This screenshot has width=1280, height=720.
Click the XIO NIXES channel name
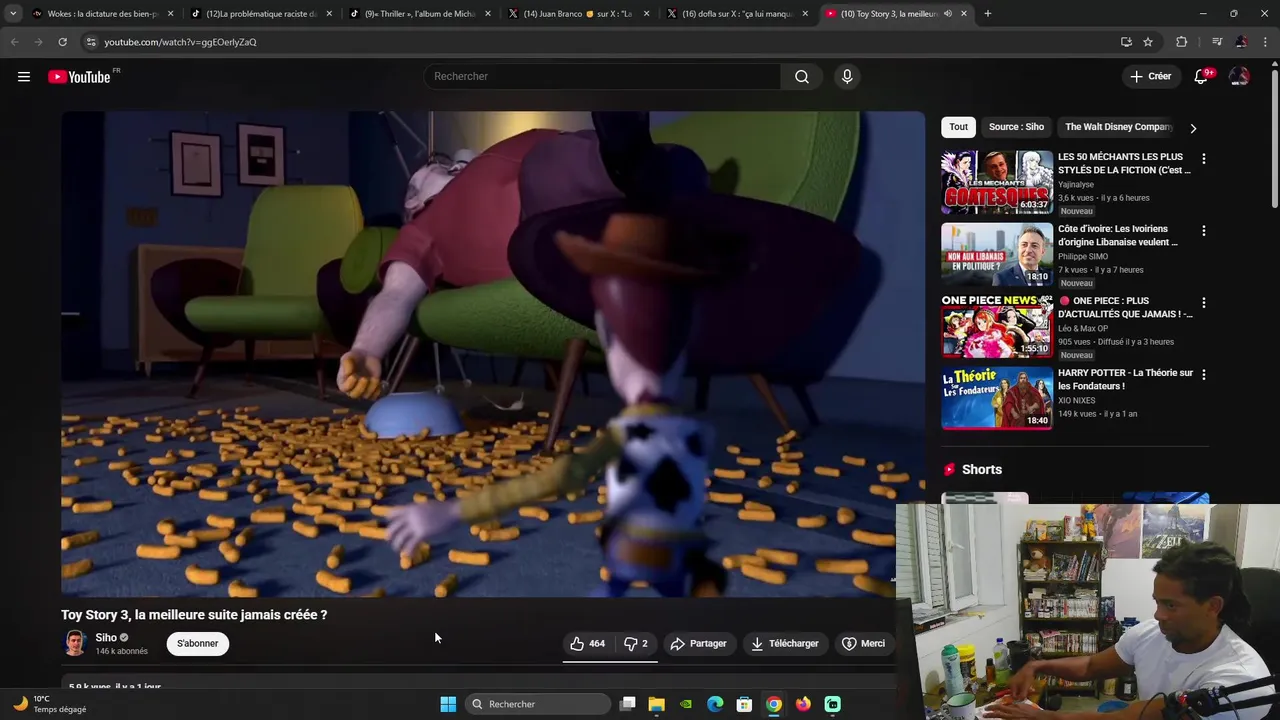[1077, 401]
